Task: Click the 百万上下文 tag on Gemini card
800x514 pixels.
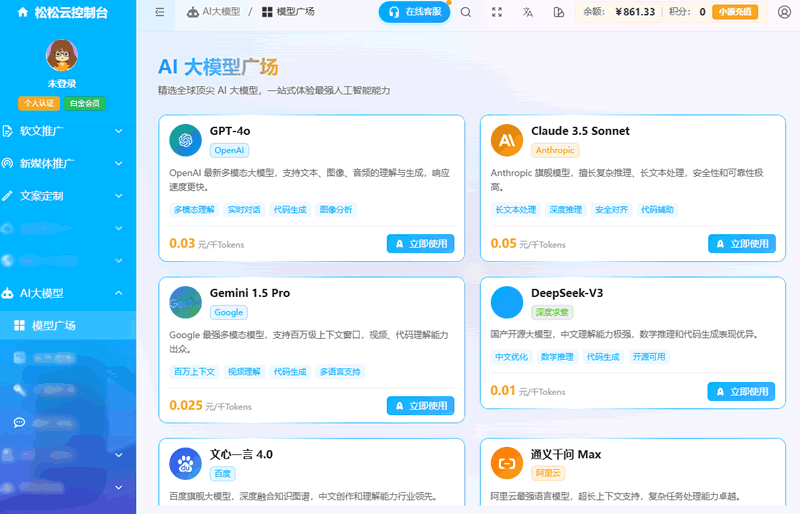Action: tap(194, 372)
